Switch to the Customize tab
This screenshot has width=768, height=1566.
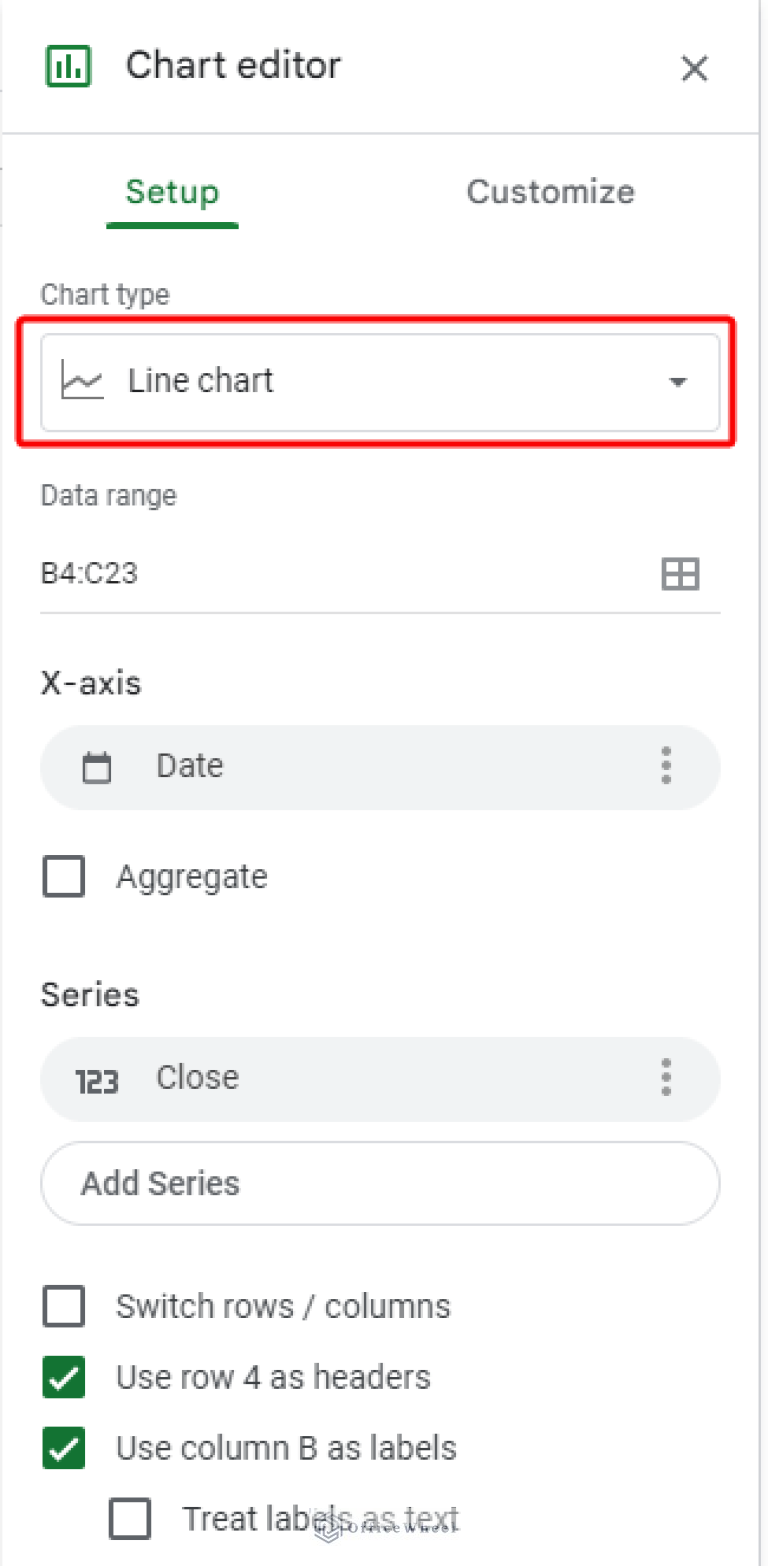click(x=550, y=192)
